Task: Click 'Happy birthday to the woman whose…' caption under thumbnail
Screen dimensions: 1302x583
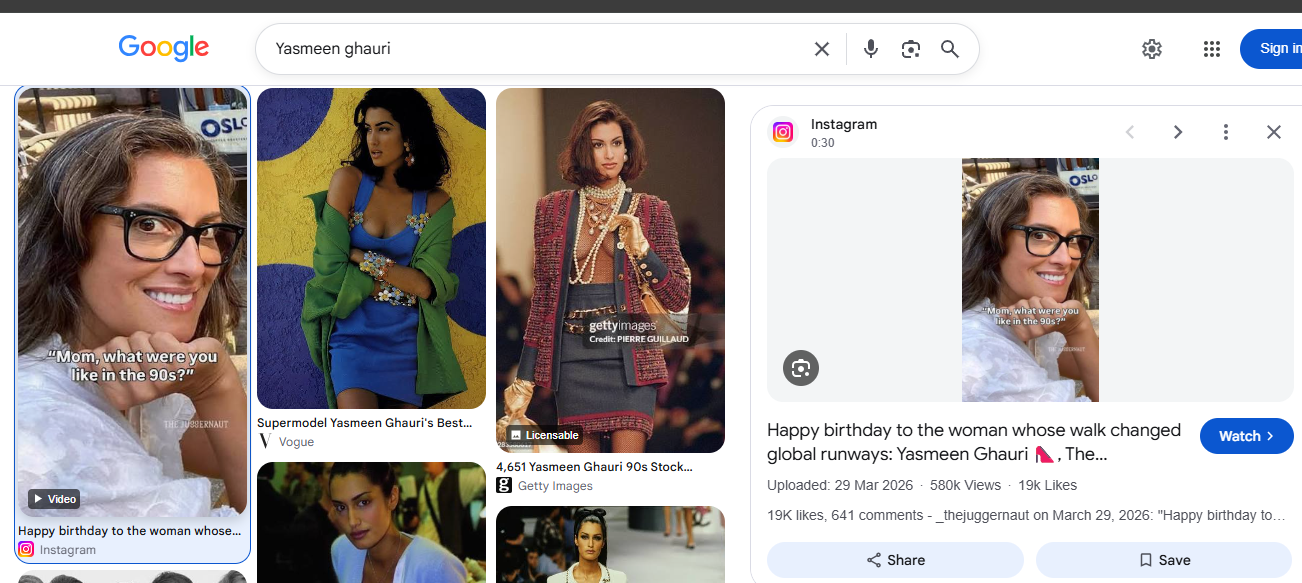Action: tap(130, 531)
